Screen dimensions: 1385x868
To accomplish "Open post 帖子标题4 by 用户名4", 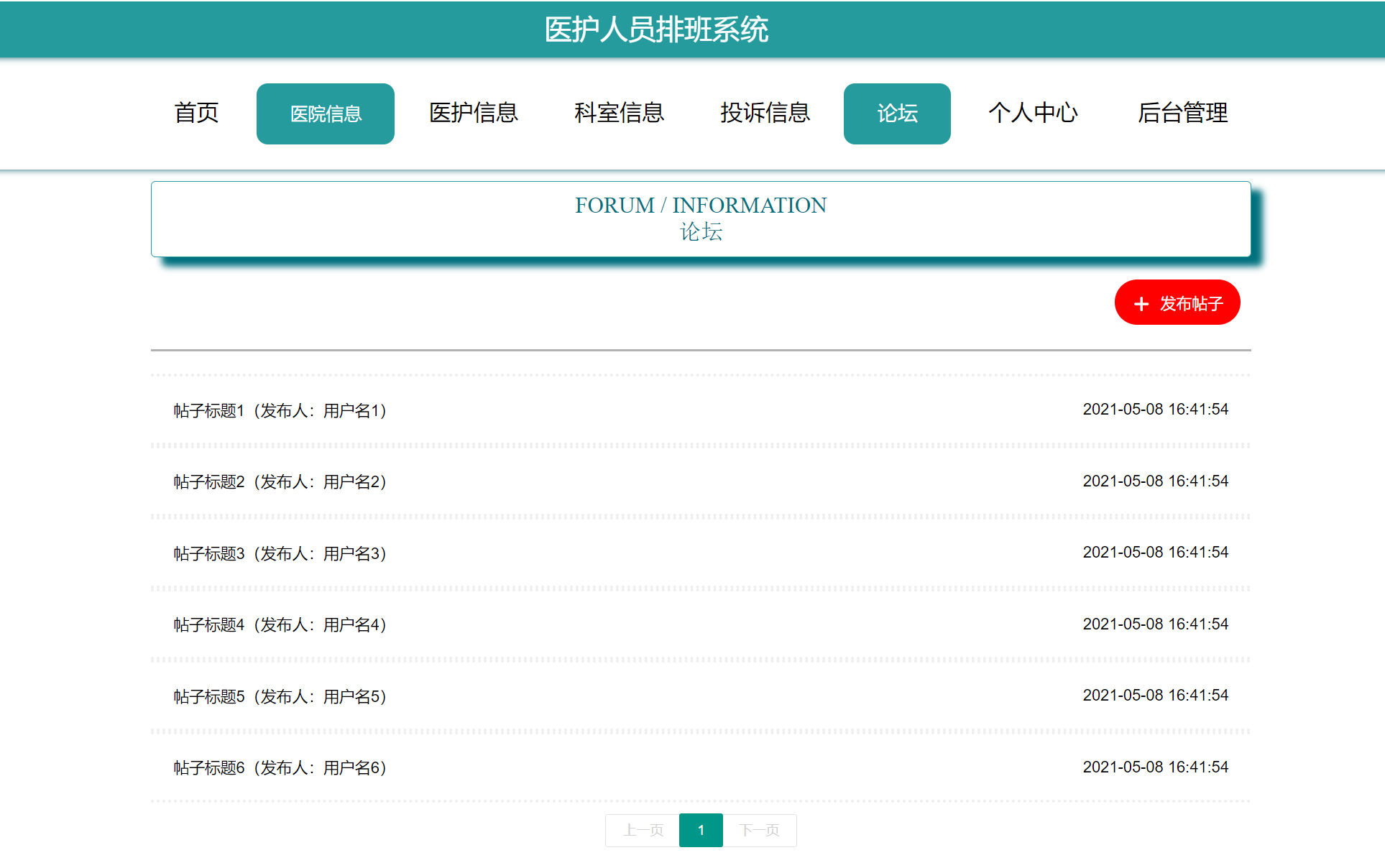I will click(x=280, y=624).
